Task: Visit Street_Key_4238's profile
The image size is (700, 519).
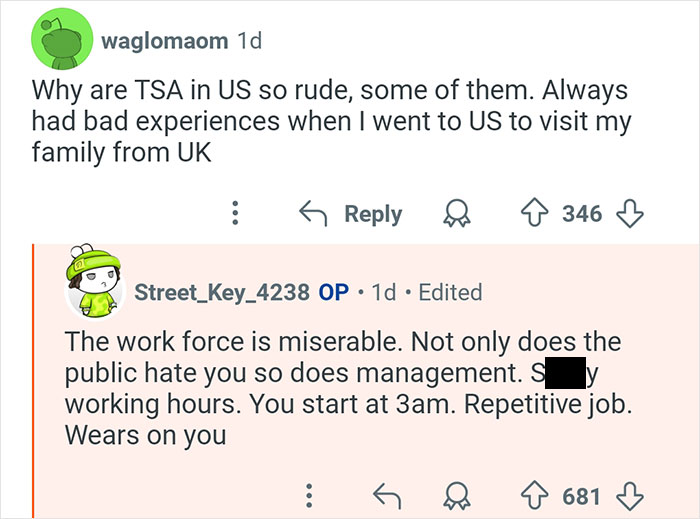Action: coord(221,292)
